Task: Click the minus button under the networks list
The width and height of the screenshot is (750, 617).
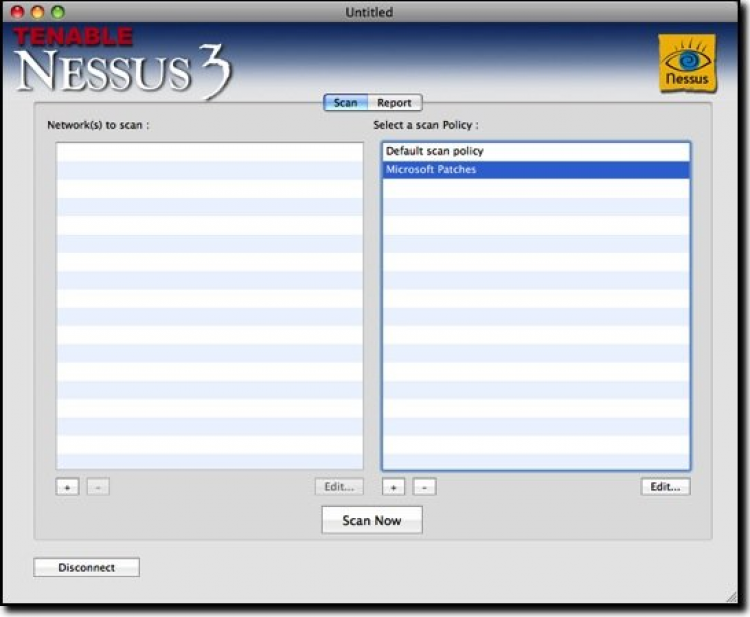Action: (x=98, y=487)
